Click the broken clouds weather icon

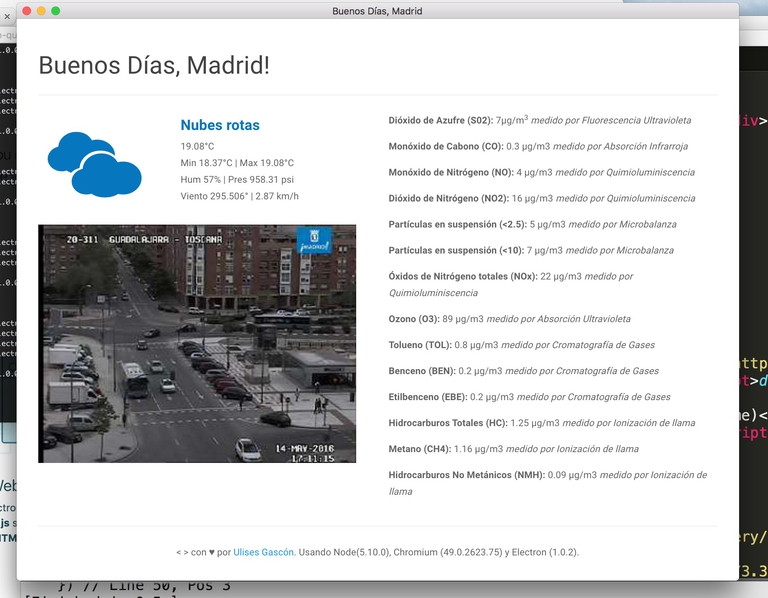pos(95,165)
